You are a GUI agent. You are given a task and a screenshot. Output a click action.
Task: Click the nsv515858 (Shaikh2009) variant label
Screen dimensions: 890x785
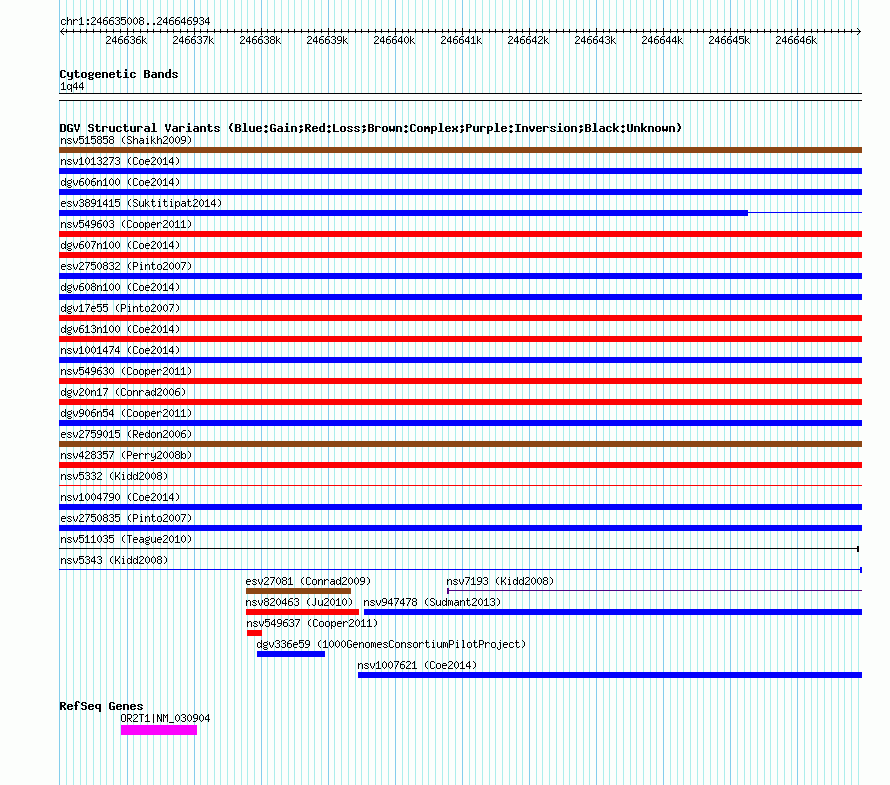(x=126, y=140)
